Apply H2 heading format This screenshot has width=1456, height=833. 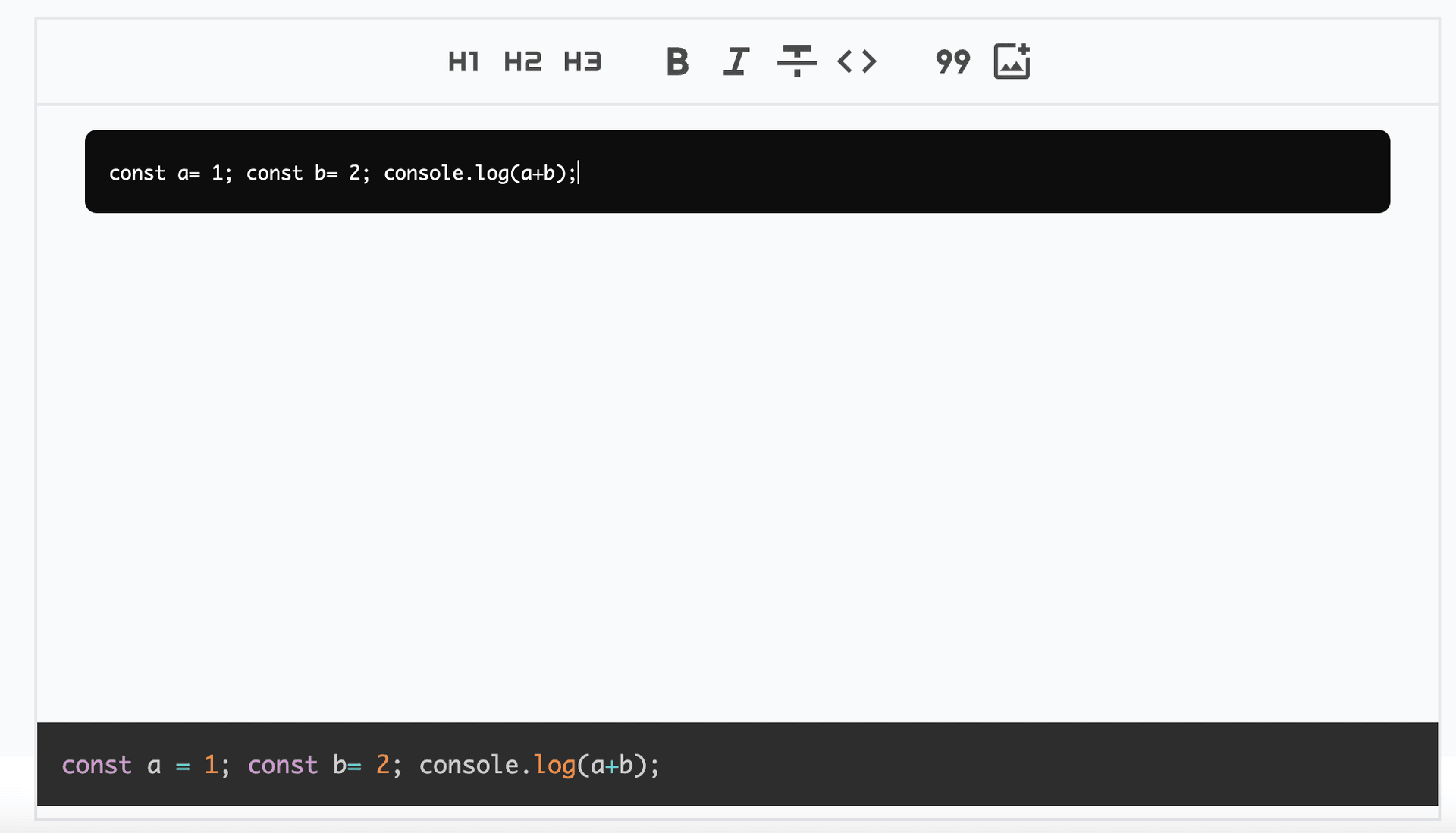pyautogui.click(x=522, y=61)
